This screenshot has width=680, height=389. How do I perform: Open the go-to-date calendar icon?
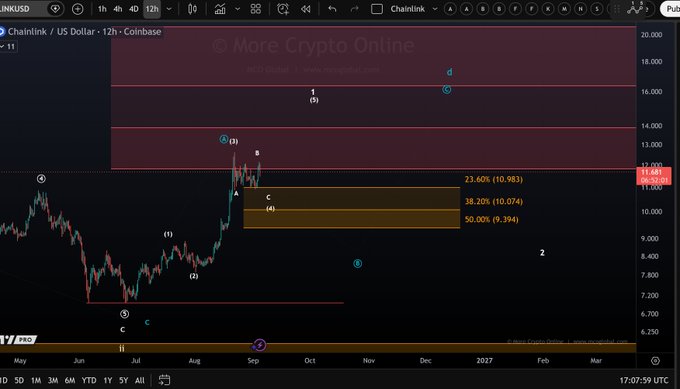(x=164, y=380)
